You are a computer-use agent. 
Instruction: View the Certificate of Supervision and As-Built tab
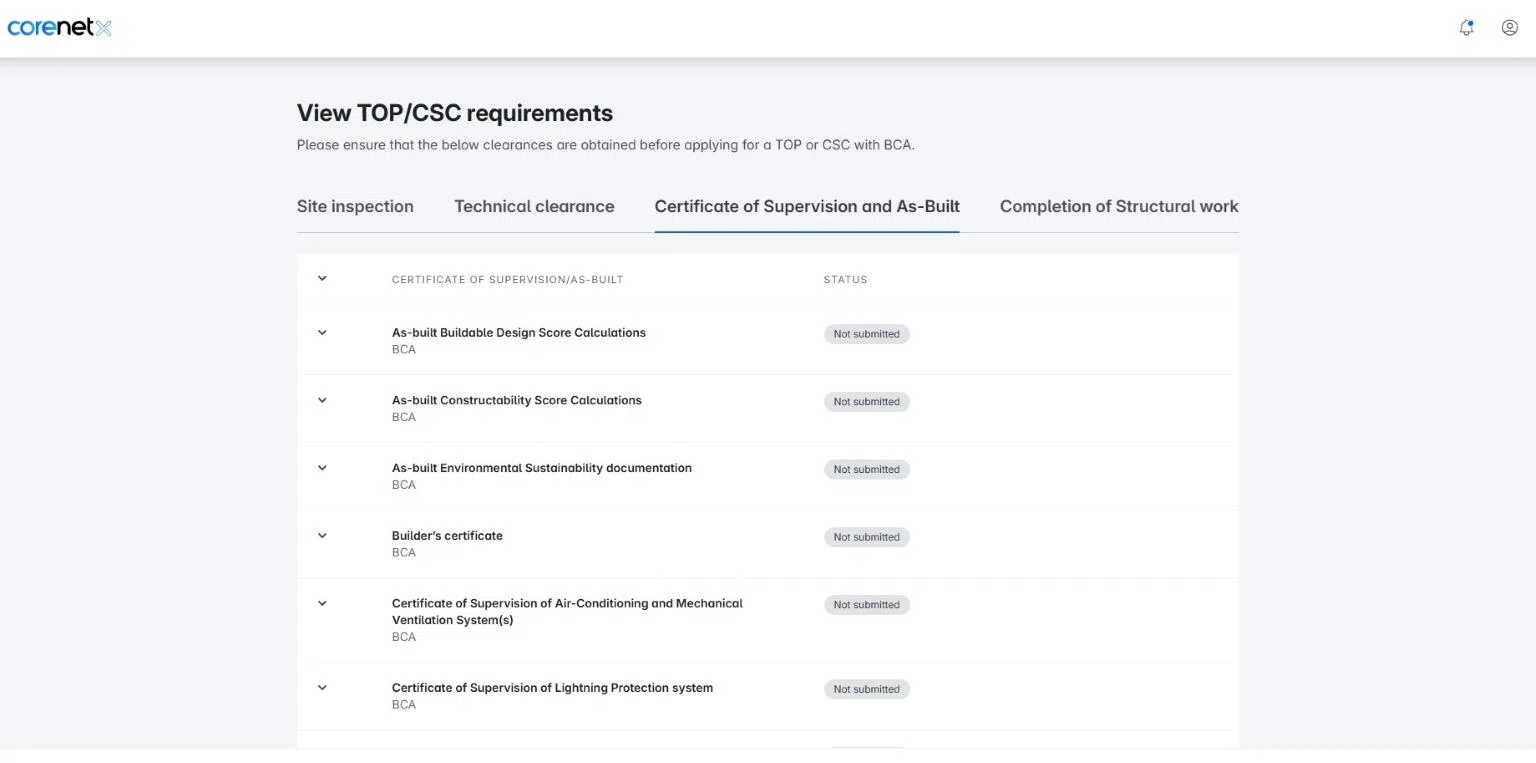pyautogui.click(x=806, y=206)
